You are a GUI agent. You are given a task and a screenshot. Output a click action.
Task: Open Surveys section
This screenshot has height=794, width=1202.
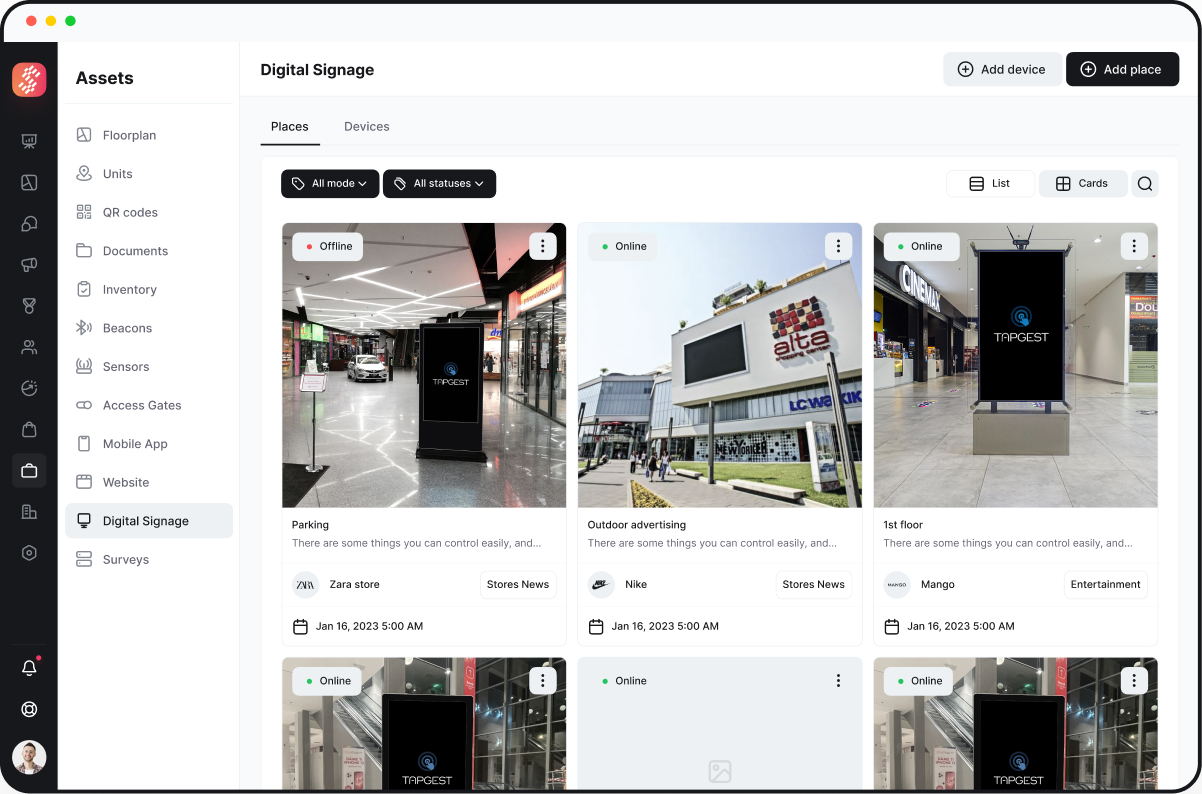(x=149, y=560)
